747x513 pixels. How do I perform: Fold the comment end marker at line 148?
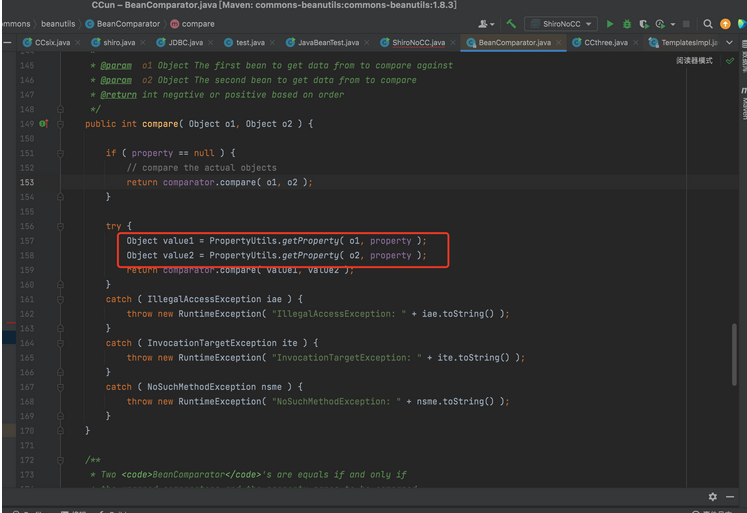click(61, 110)
